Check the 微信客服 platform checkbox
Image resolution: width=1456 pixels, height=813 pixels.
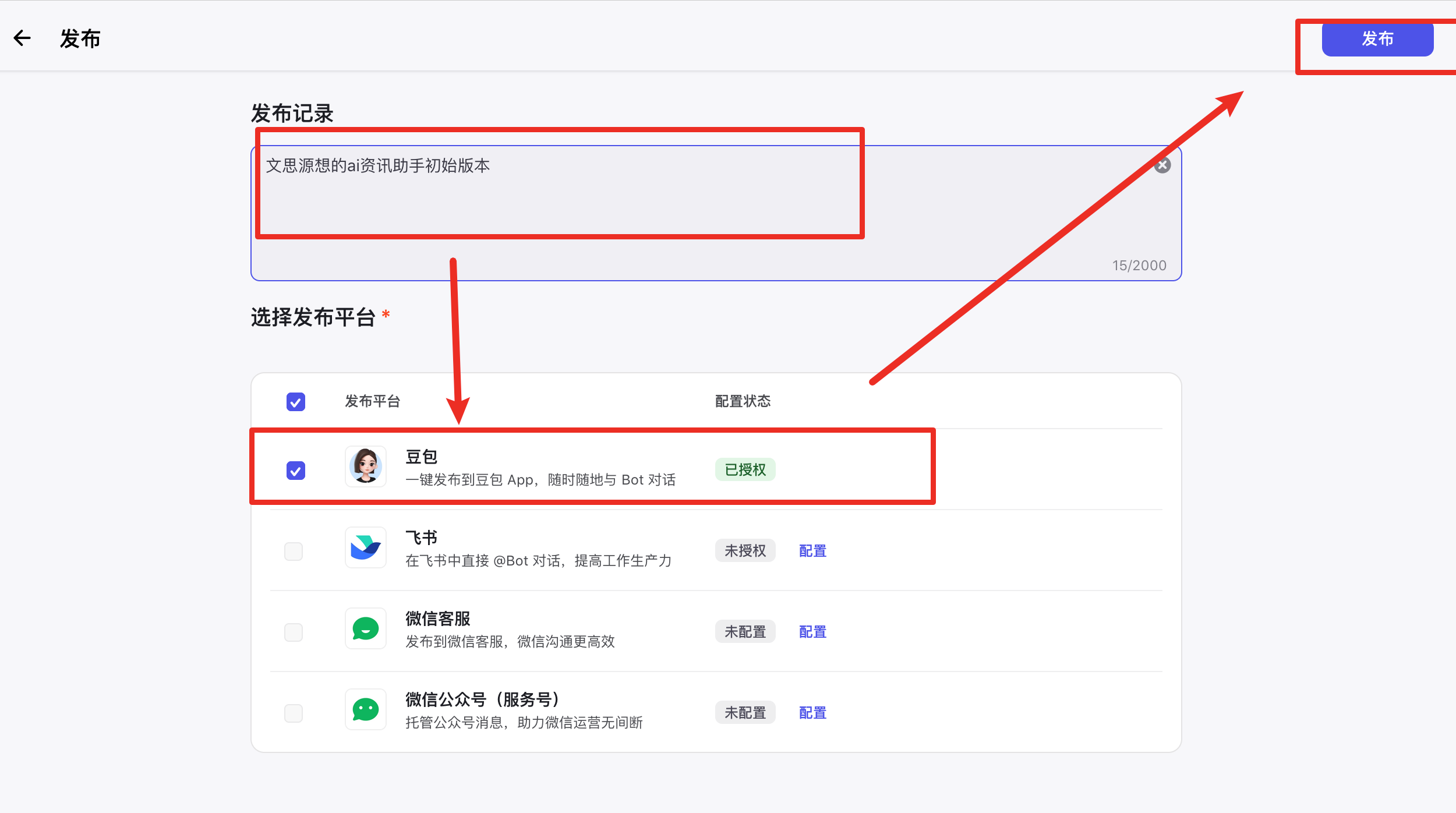[294, 632]
